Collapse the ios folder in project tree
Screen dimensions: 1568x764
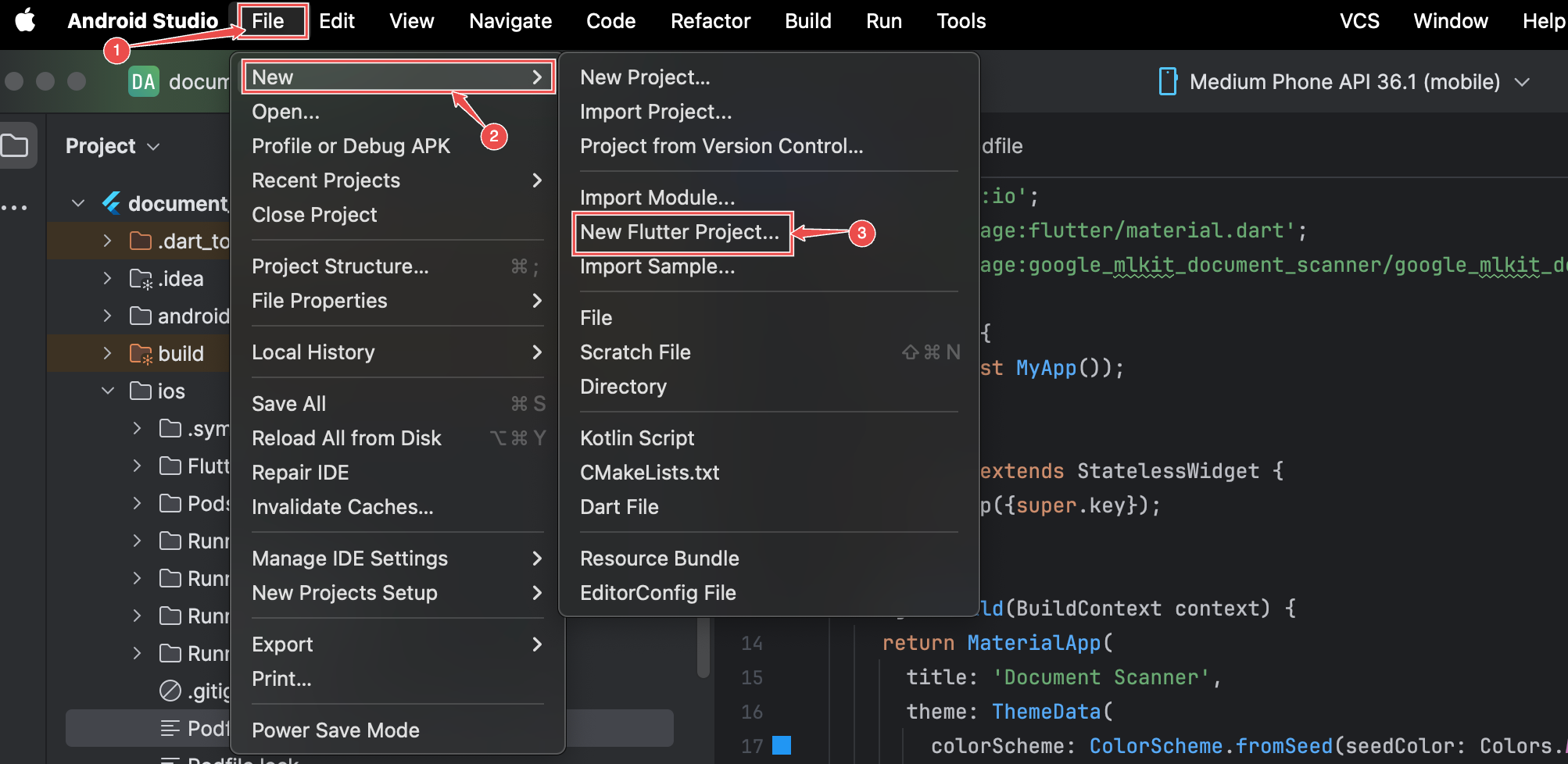tap(108, 391)
